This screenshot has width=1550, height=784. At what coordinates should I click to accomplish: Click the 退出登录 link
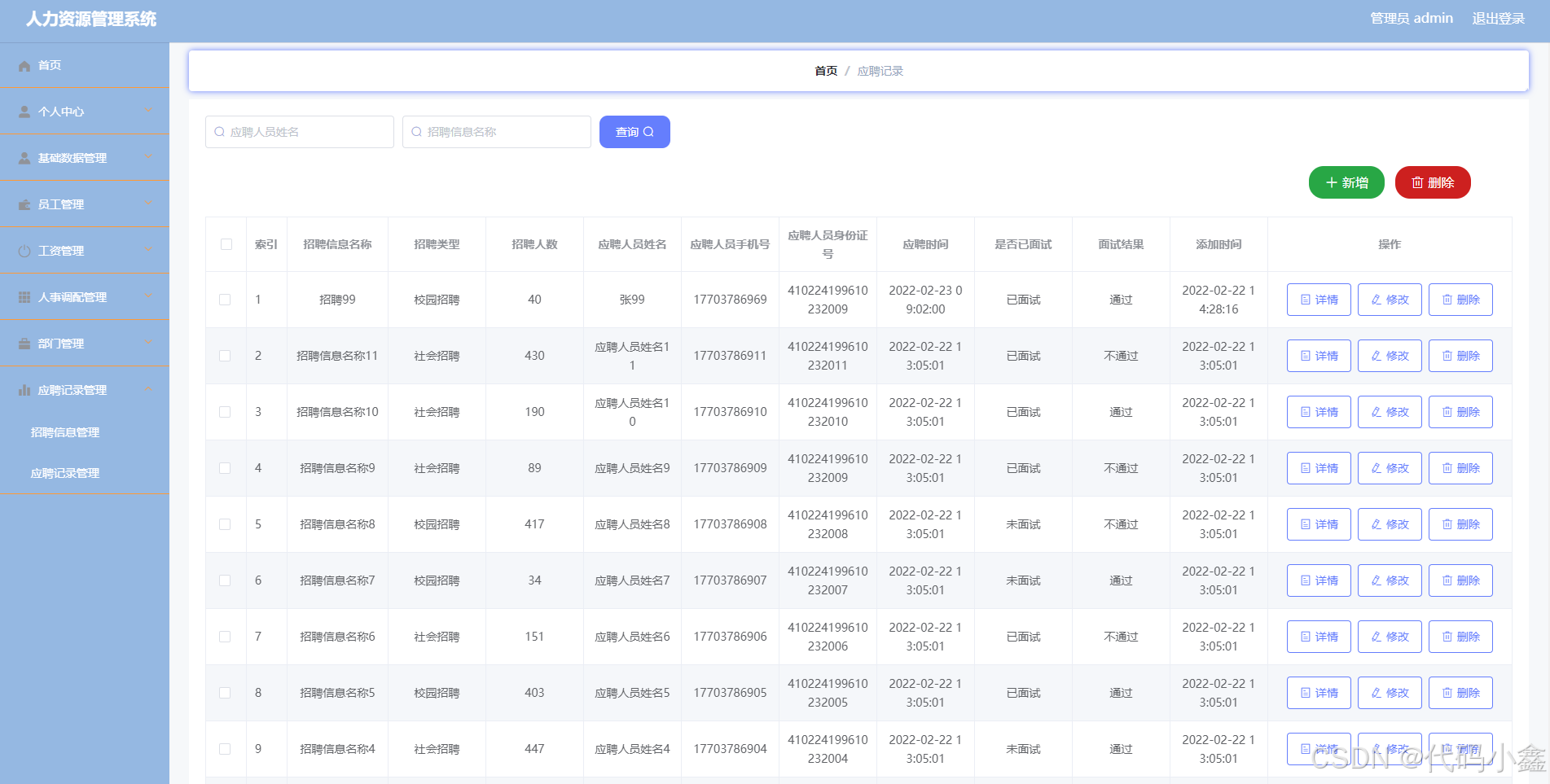pyautogui.click(x=1498, y=19)
